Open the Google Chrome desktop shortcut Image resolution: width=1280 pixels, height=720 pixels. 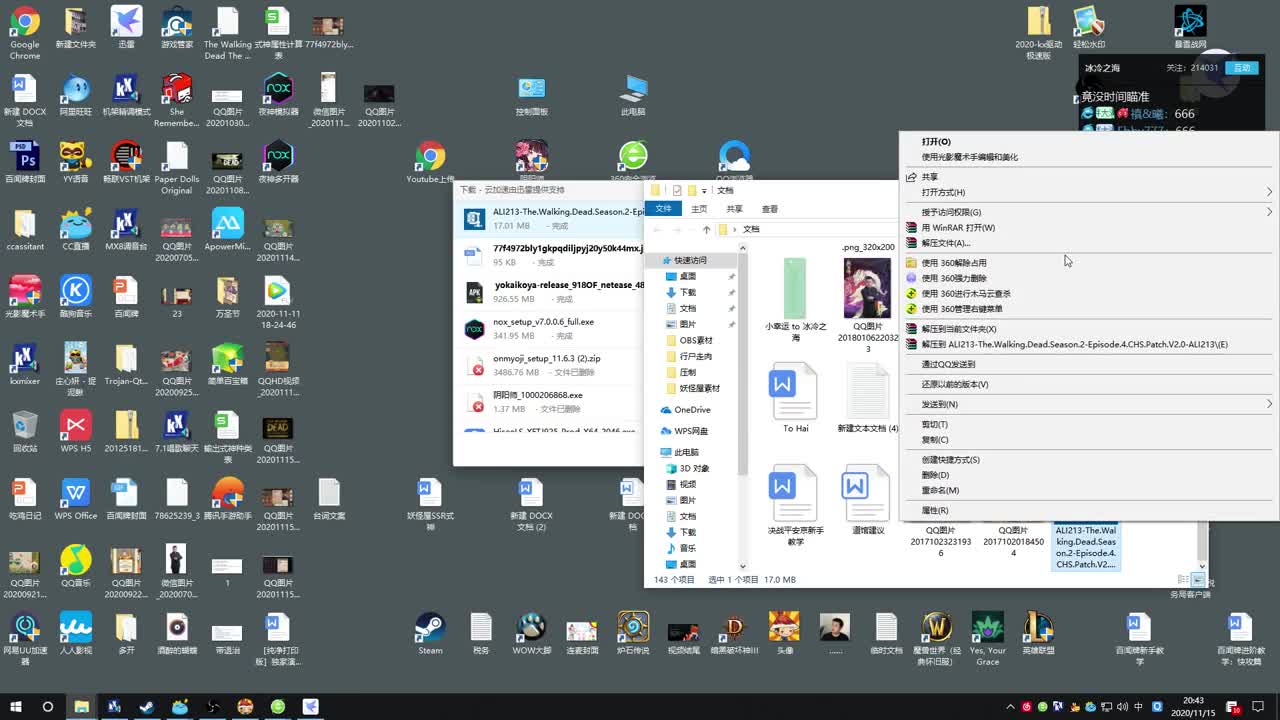tap(25, 33)
